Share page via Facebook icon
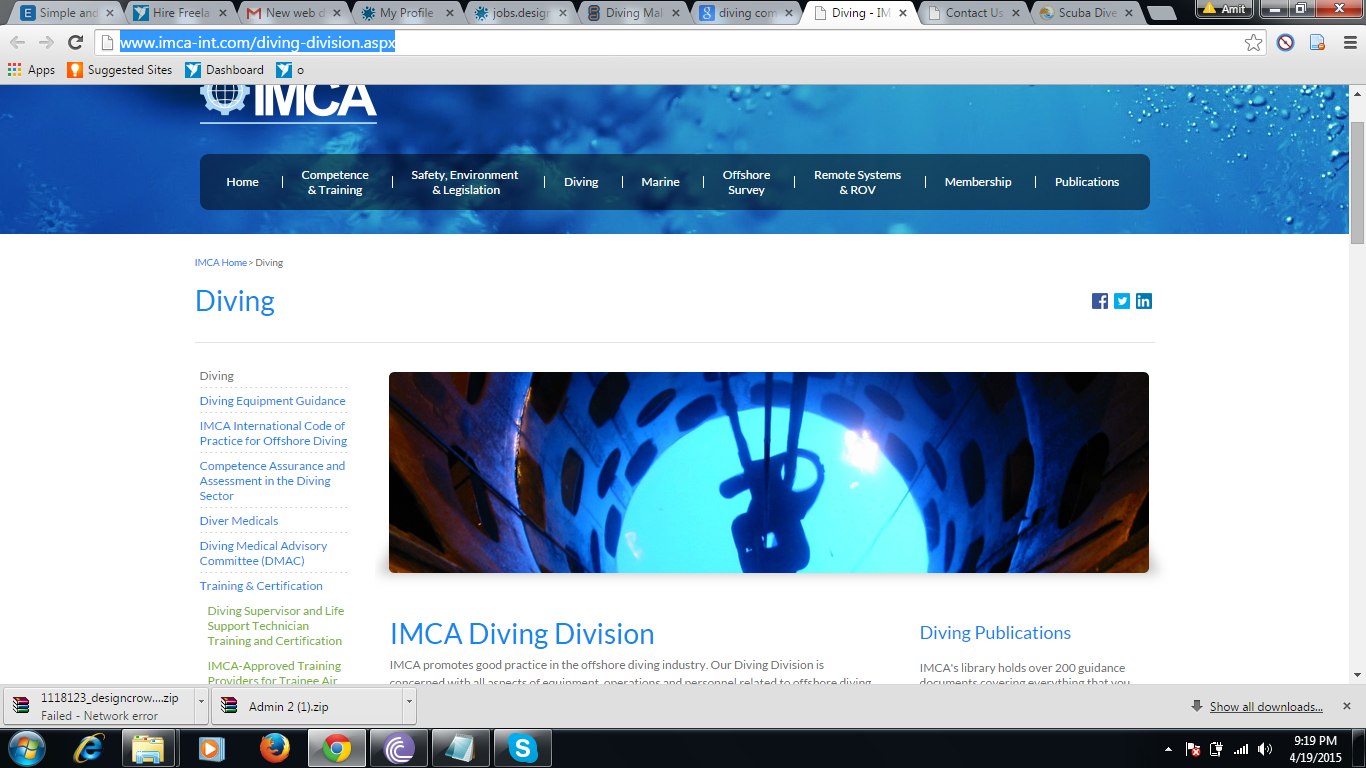The image size is (1366, 768). click(x=1100, y=301)
